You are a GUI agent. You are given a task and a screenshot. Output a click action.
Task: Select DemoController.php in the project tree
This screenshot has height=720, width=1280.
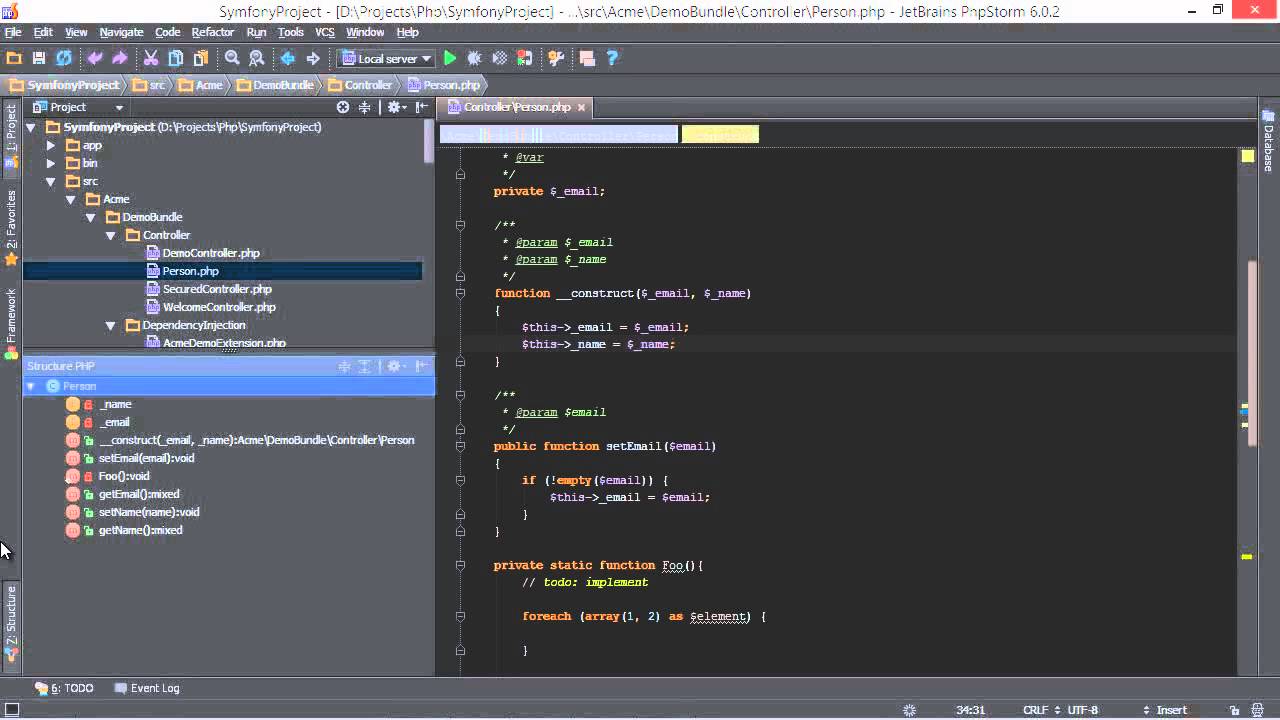[x=211, y=253]
